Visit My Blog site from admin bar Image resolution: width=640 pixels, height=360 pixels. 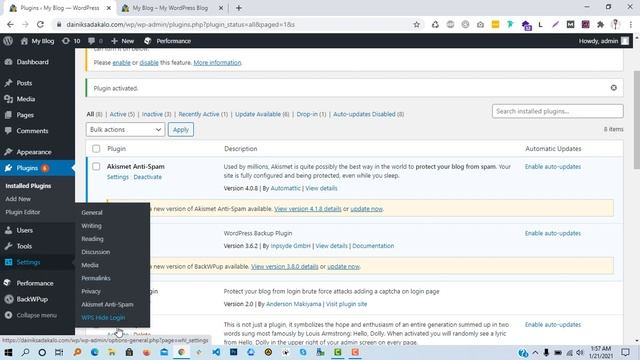tap(38, 41)
